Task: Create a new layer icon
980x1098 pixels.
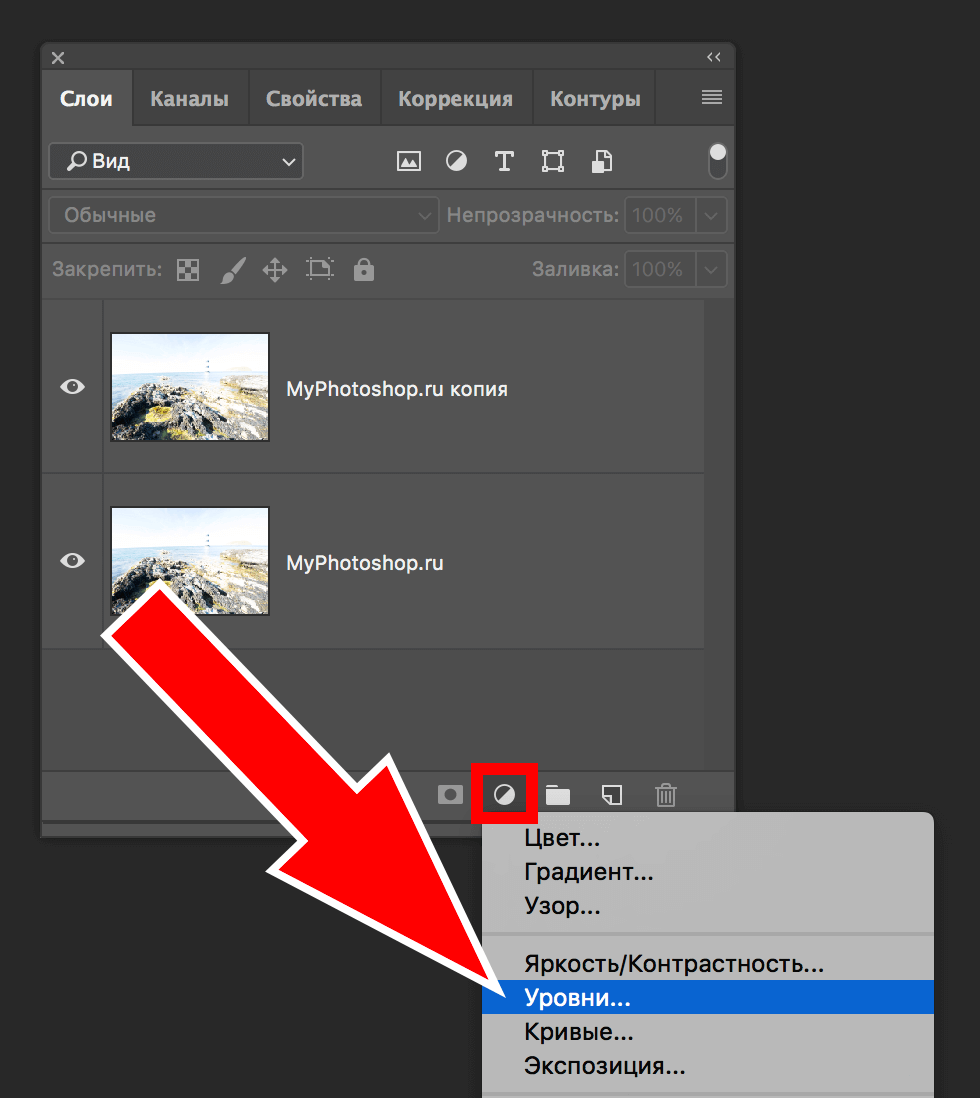Action: click(x=612, y=795)
